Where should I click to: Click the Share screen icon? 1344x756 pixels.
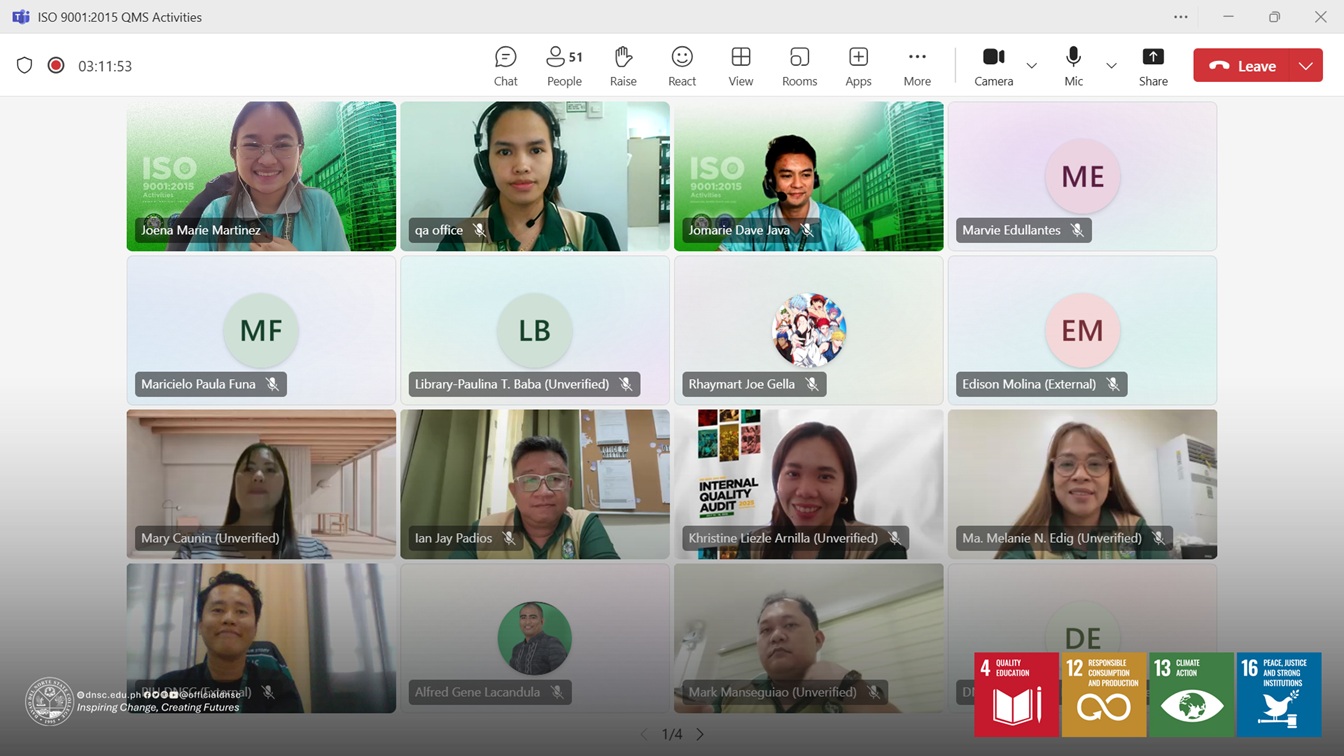pos(1152,66)
